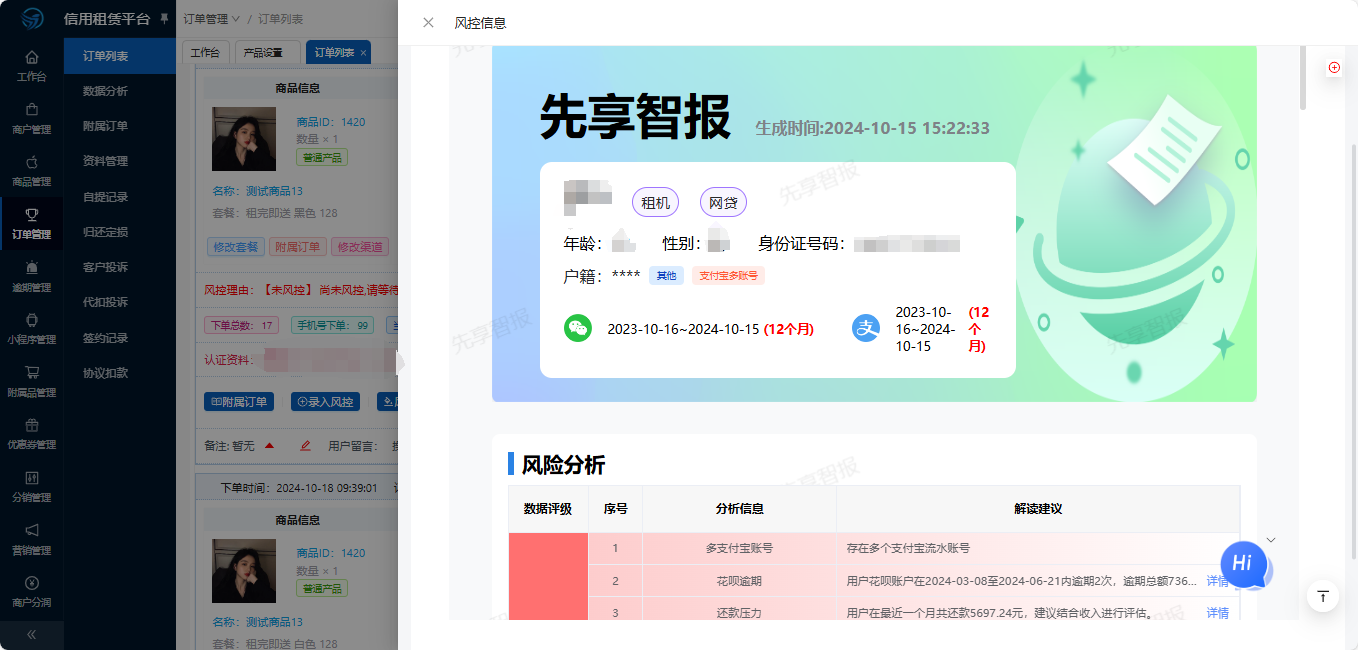The image size is (1358, 650).
Task: Open 逾期管理 in the sidebar
Action: tap(32, 276)
